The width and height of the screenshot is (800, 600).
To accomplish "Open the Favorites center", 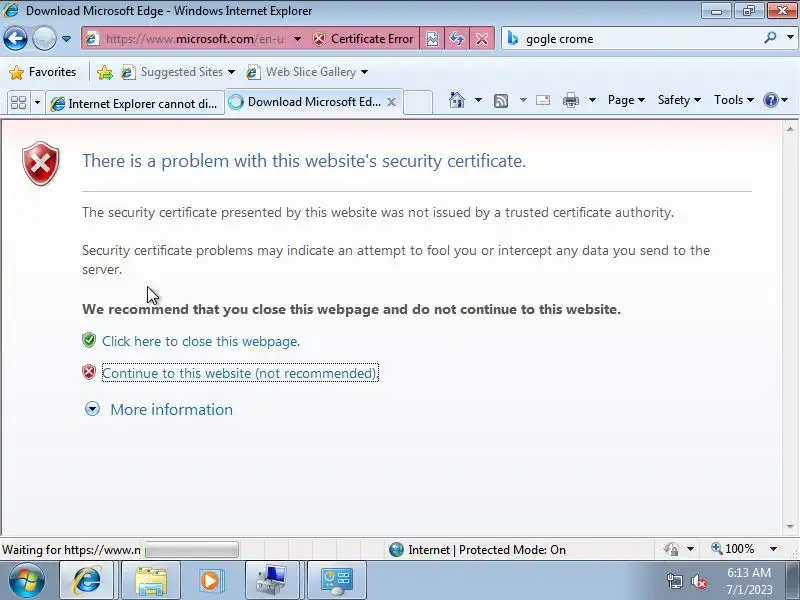I will 43,72.
